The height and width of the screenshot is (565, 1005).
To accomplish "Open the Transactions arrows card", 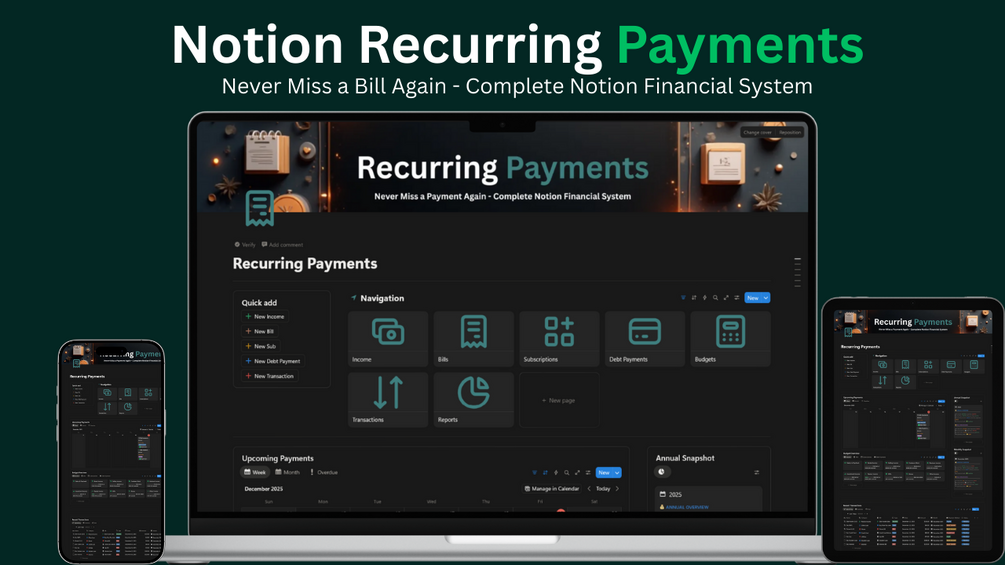I will click(x=388, y=400).
